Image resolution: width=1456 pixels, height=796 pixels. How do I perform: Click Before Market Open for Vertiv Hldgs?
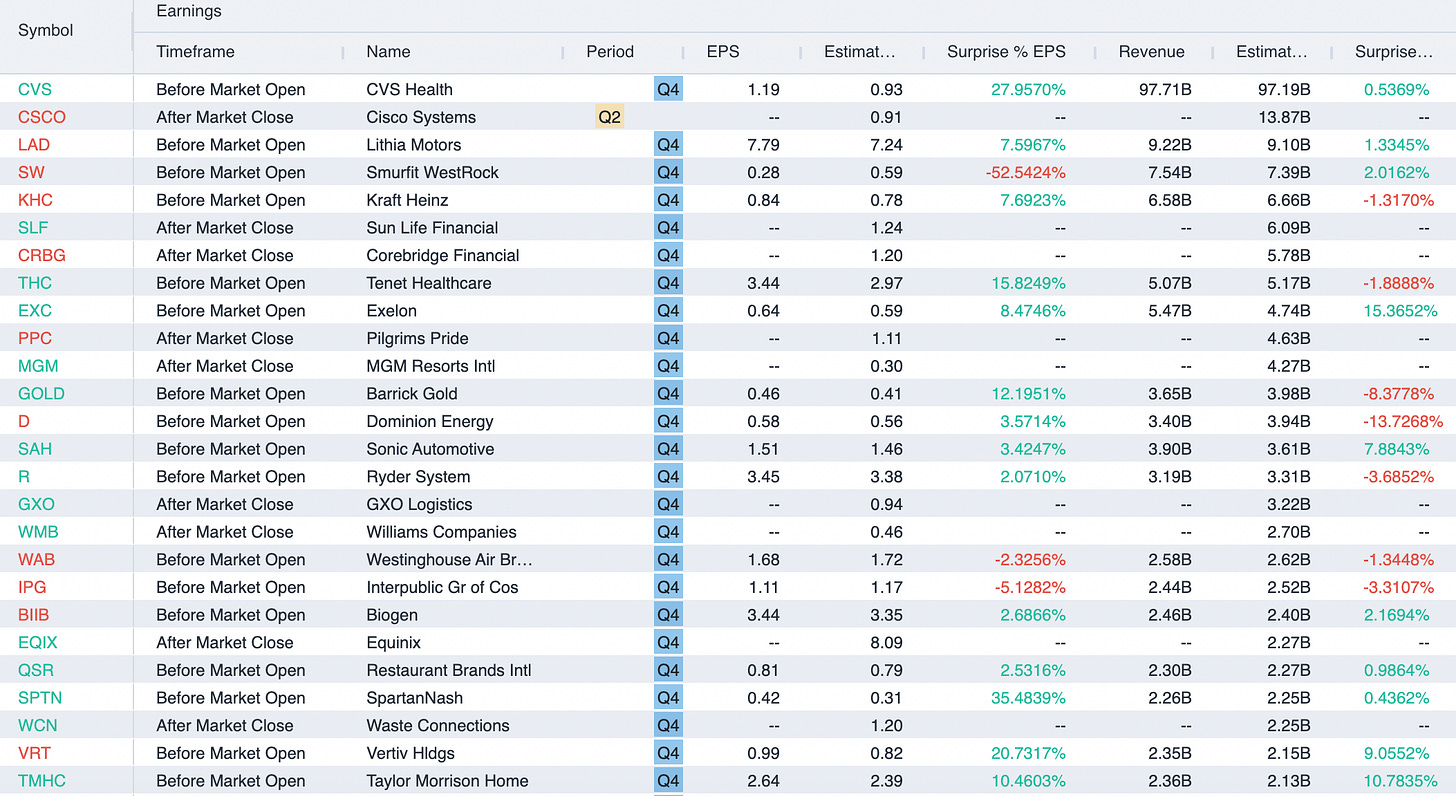click(231, 754)
